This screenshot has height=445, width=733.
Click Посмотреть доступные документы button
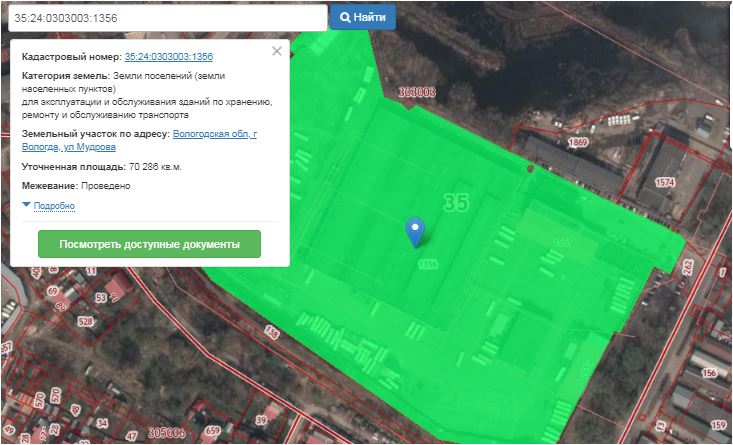(149, 244)
